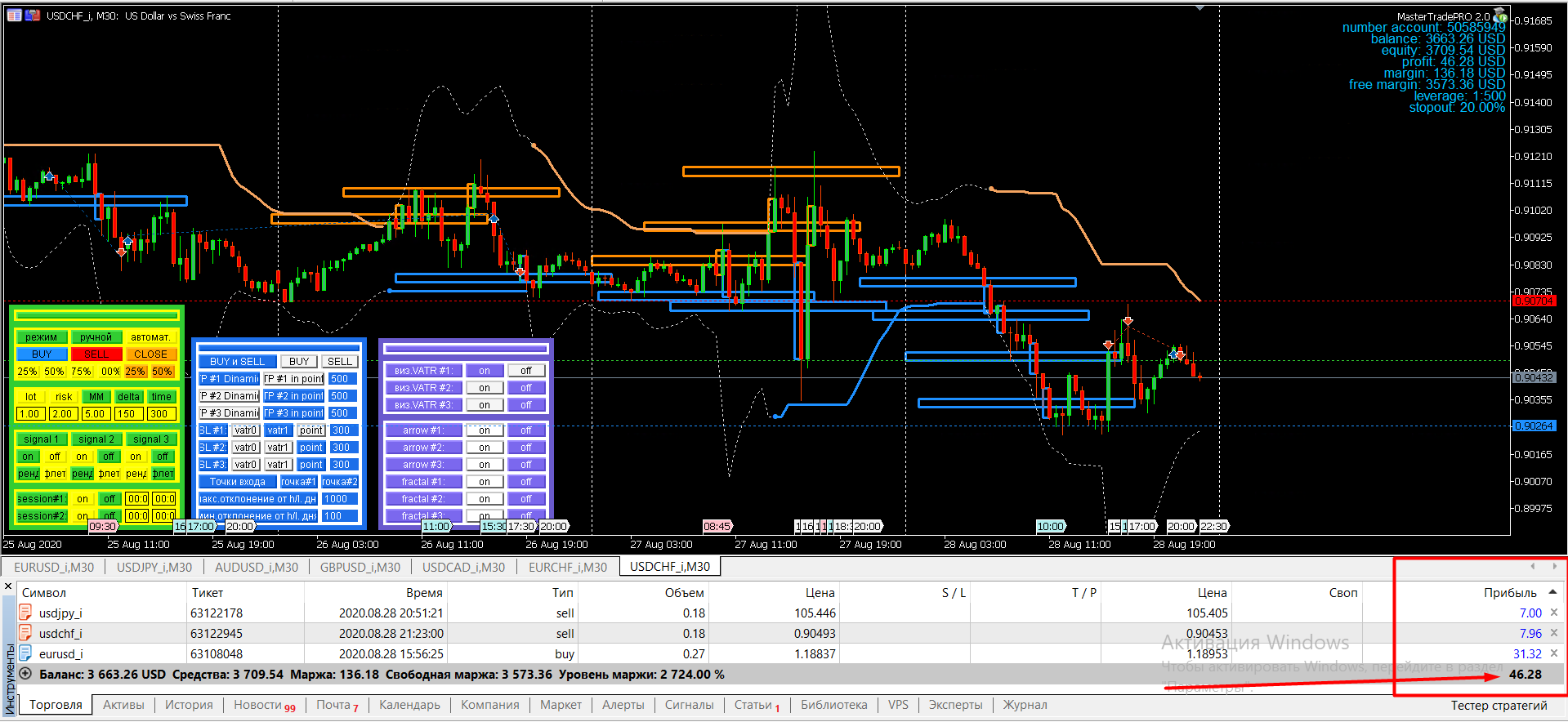The height and width of the screenshot is (722, 1568).
Task: Select vatr1 for SL #1
Action: tap(278, 430)
